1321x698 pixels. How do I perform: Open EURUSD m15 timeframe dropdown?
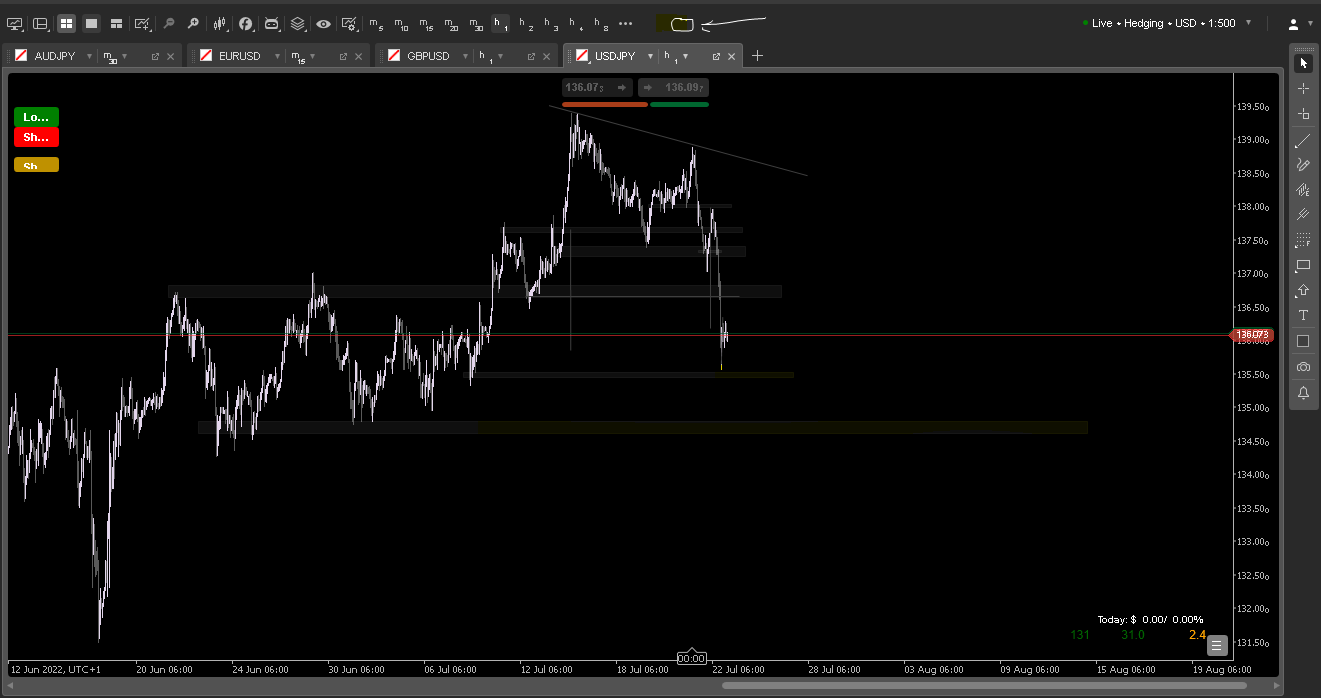pyautogui.click(x=310, y=56)
